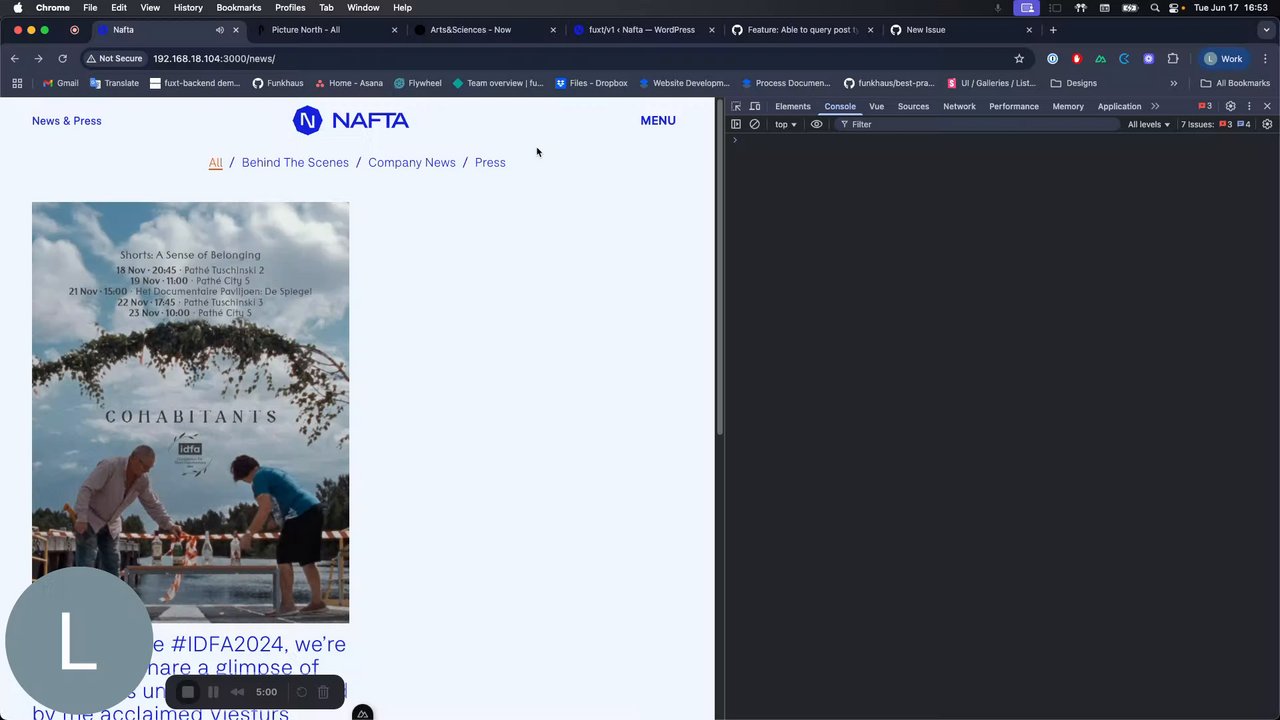Pause the screen recording
Screen dimensions: 1280x720
click(213, 692)
